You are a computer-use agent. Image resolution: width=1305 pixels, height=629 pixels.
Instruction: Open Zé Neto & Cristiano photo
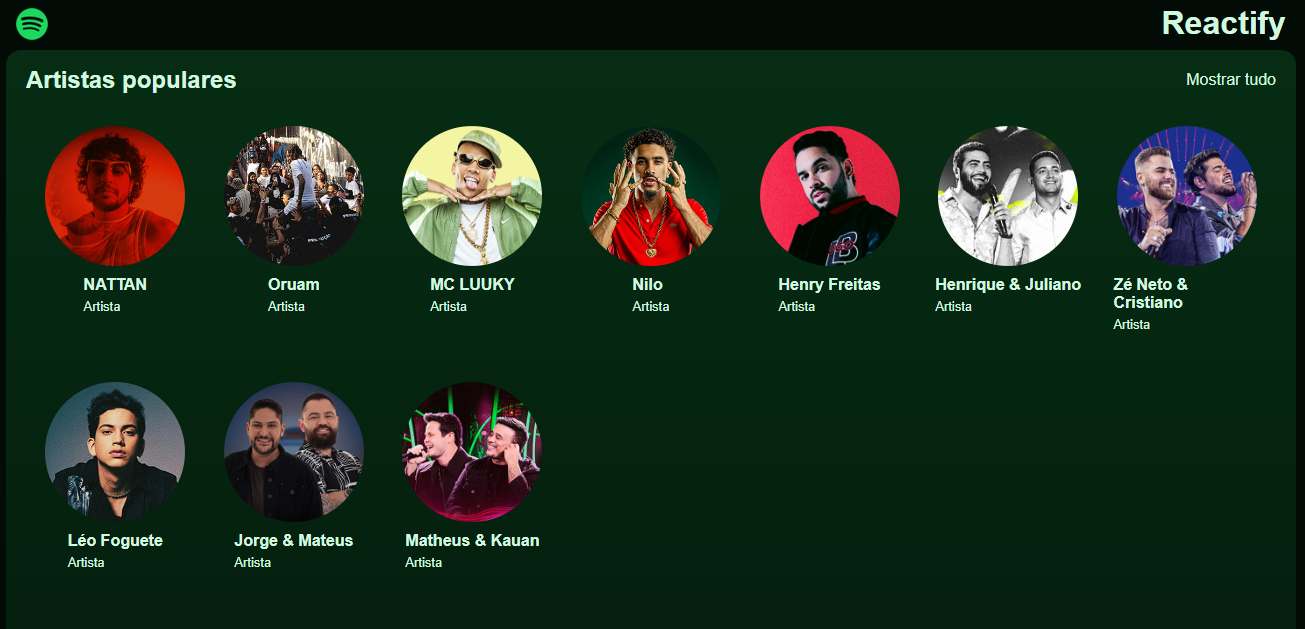point(1187,196)
